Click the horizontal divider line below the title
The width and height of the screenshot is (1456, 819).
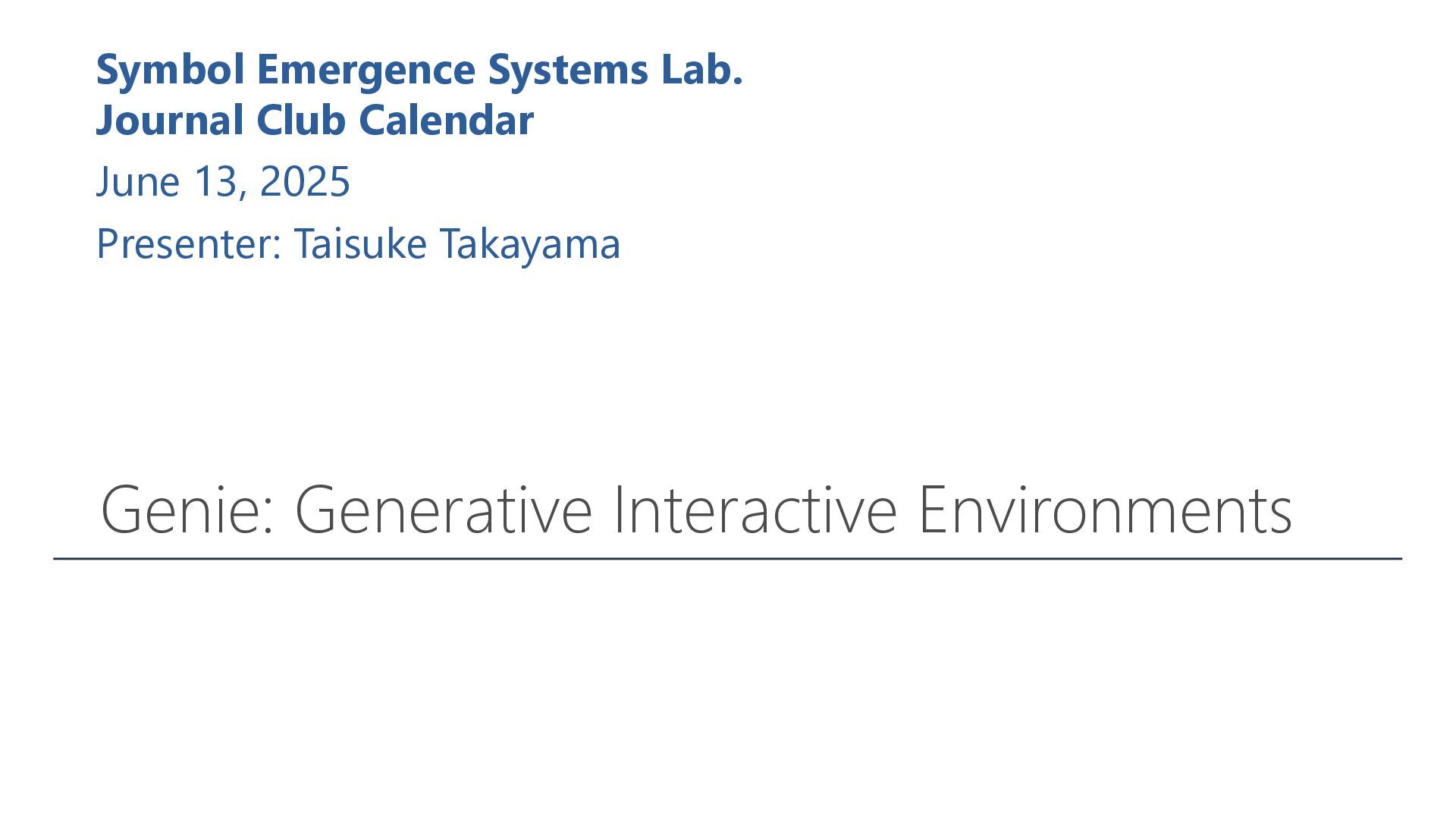click(728, 559)
